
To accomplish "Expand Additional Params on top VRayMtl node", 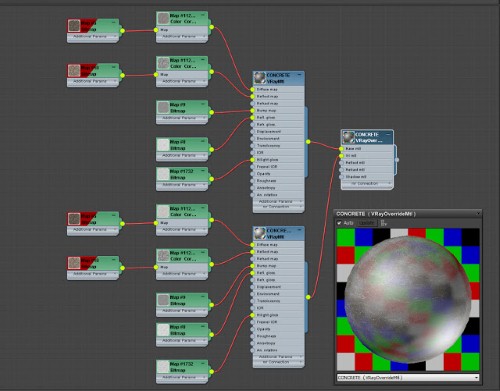I will click(279, 201).
